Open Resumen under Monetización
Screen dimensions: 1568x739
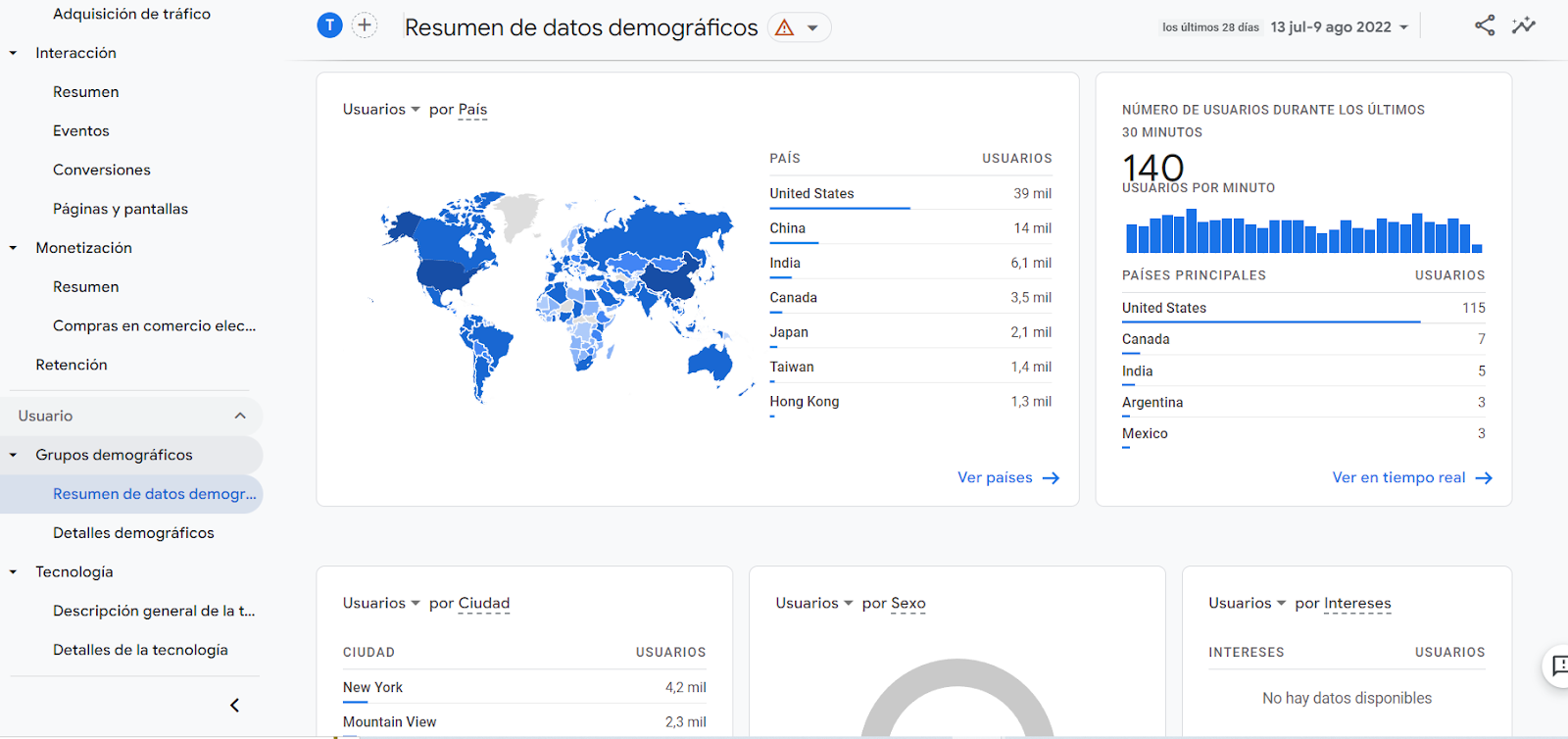click(x=86, y=287)
